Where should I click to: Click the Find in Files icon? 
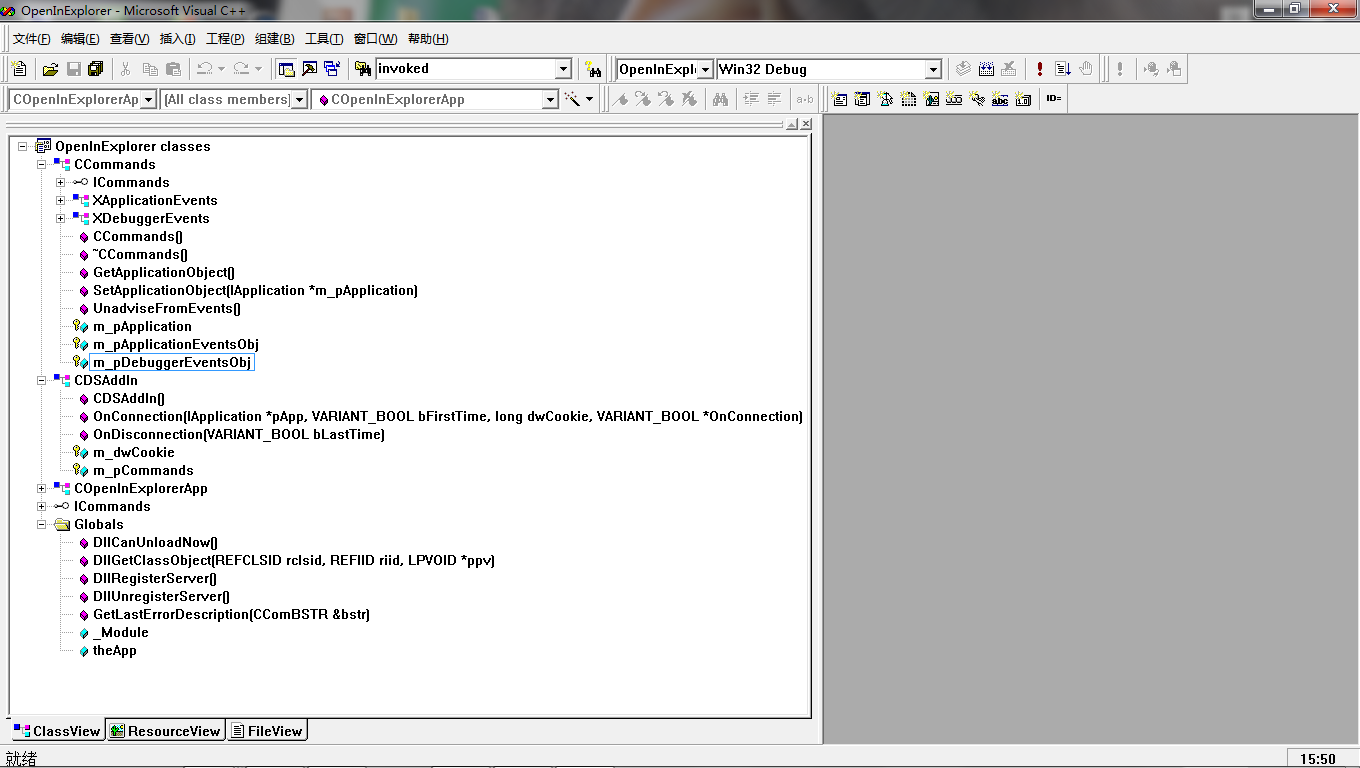(x=363, y=69)
